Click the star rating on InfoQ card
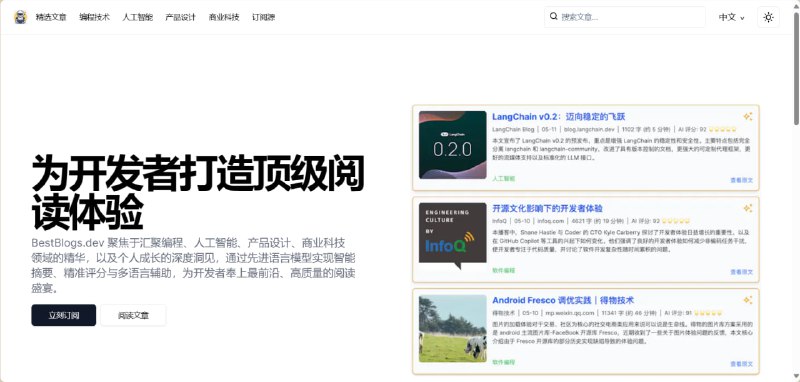 (x=676, y=221)
